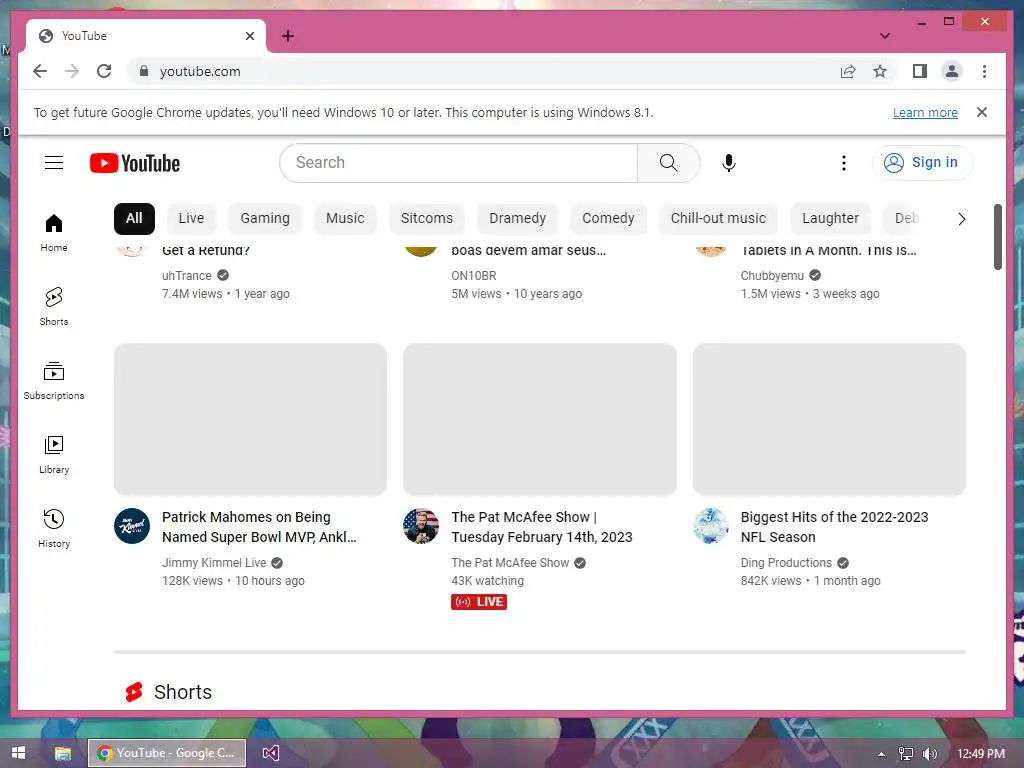Select the Live filter chip

(191, 218)
